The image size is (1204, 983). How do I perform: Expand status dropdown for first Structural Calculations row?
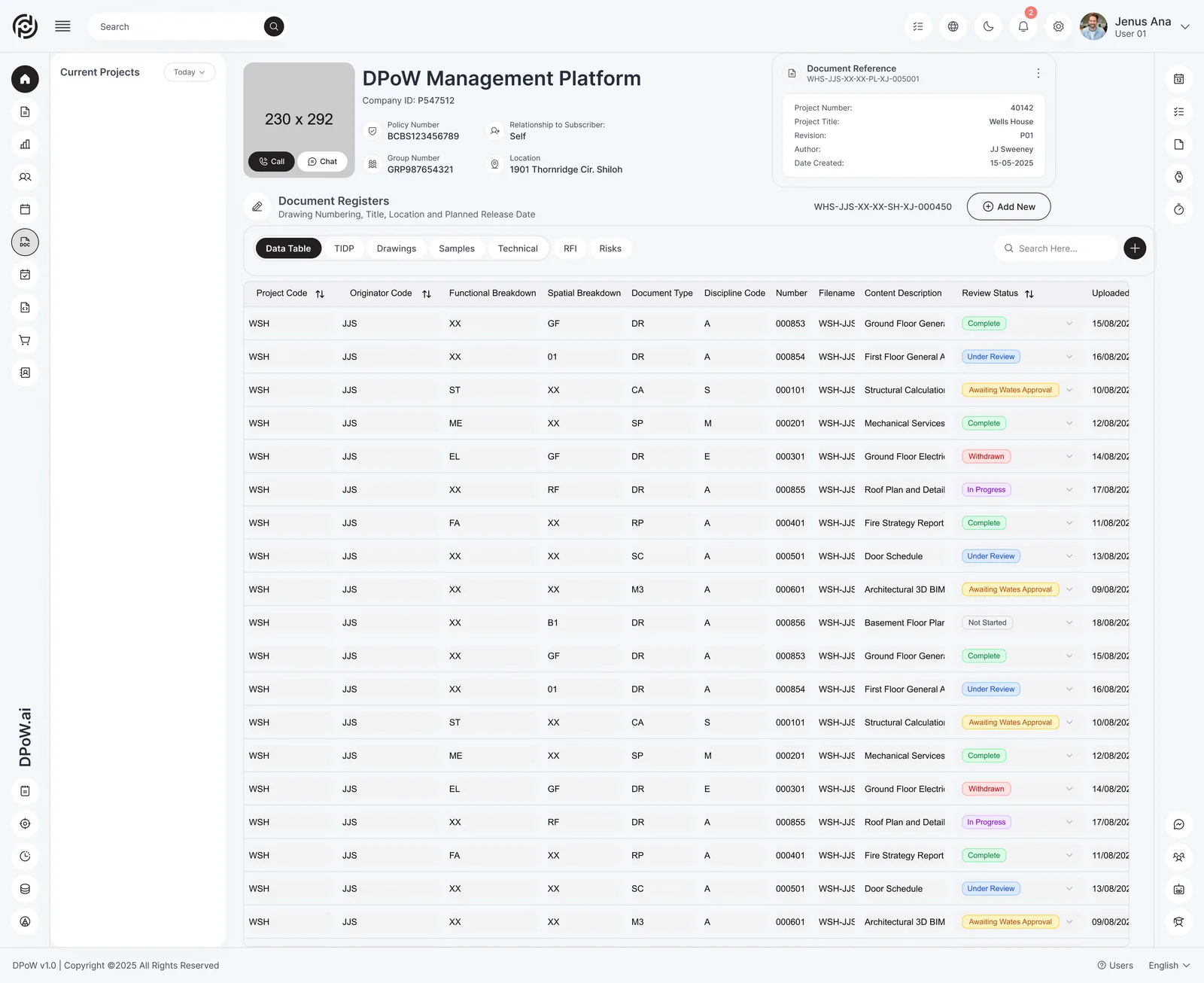pyautogui.click(x=1069, y=390)
